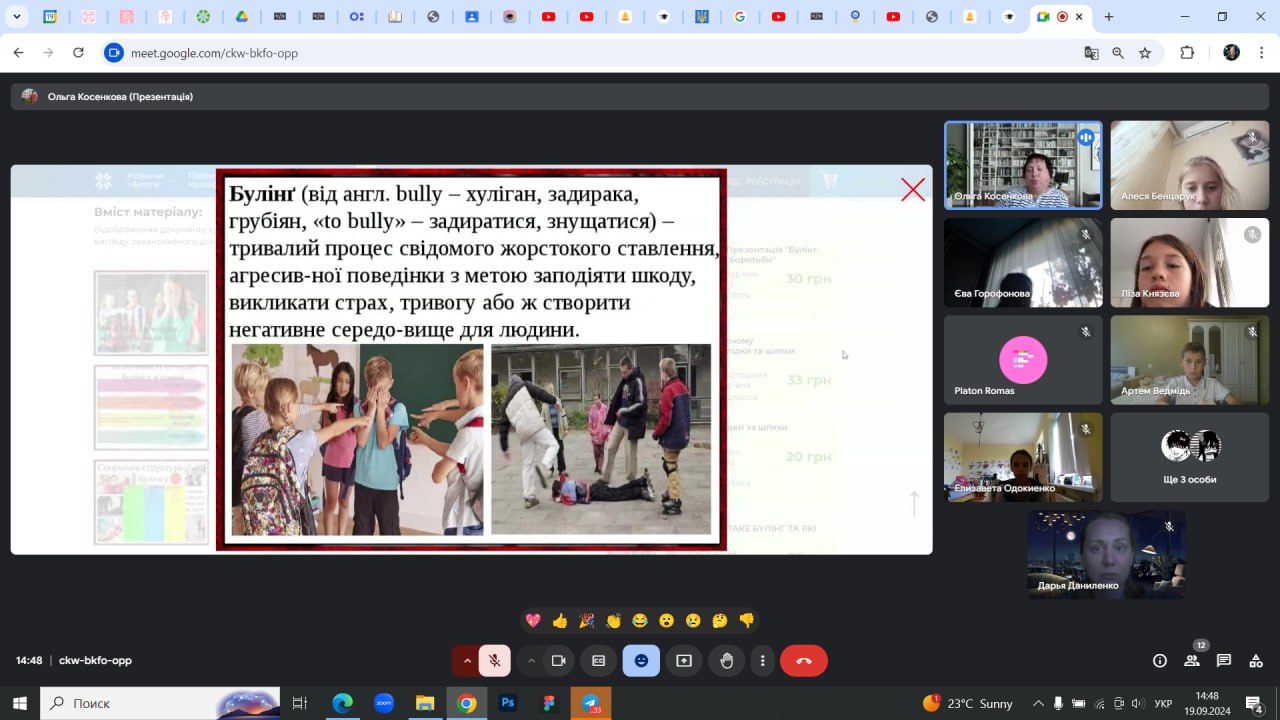This screenshot has width=1280, height=720.
Task: Toggle closed captions on
Action: (599, 661)
